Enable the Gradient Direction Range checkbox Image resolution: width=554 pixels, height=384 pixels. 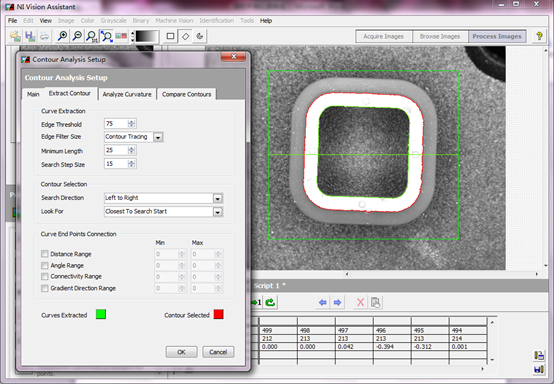45,288
